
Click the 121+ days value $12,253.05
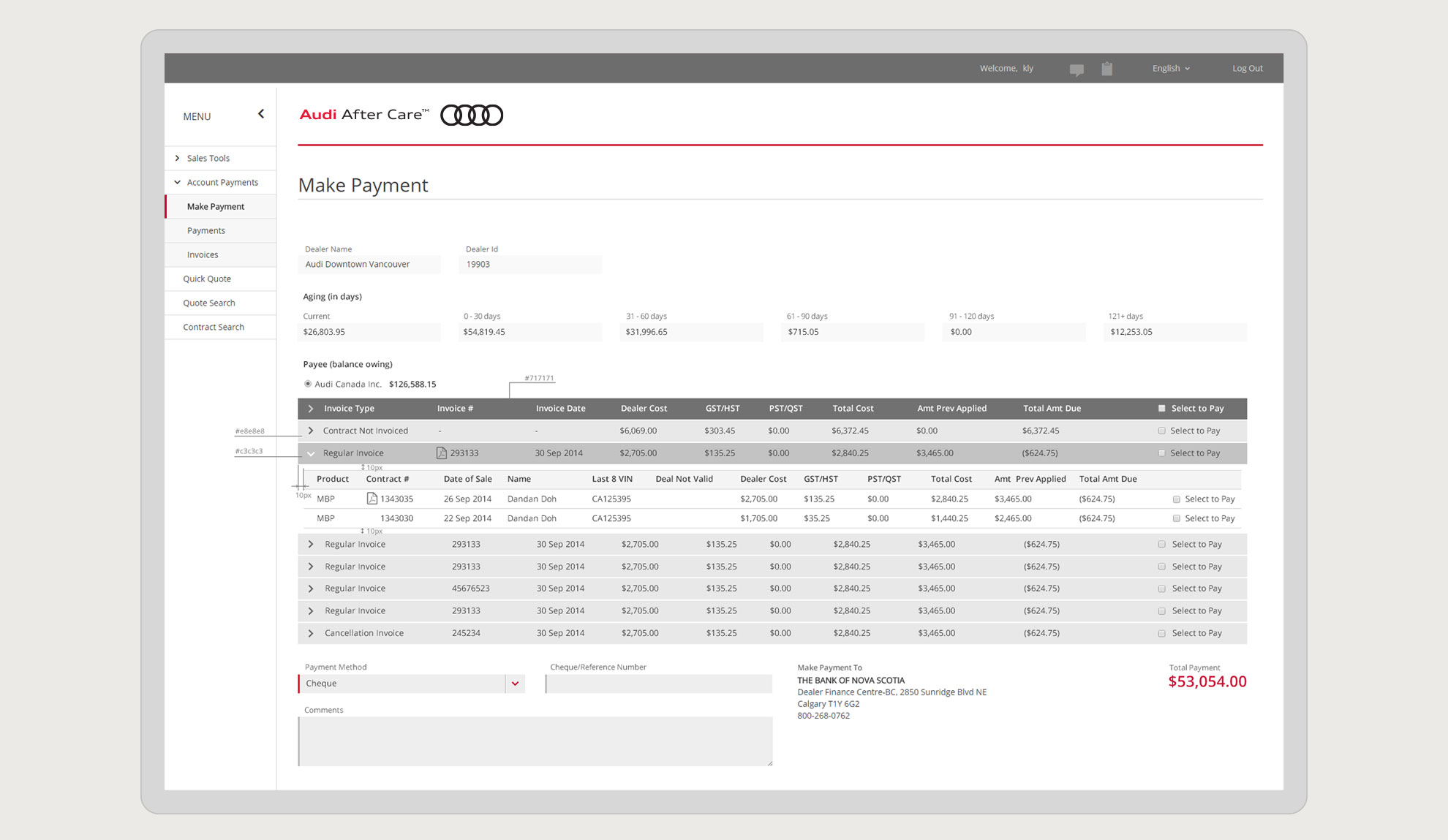pyautogui.click(x=1131, y=332)
